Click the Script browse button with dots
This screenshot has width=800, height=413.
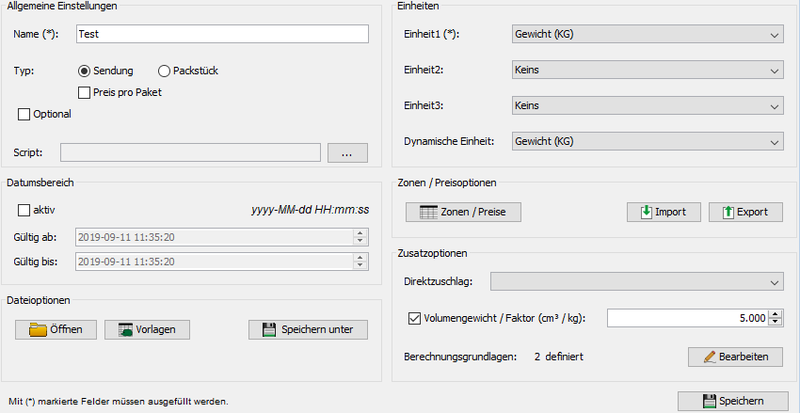coord(347,153)
